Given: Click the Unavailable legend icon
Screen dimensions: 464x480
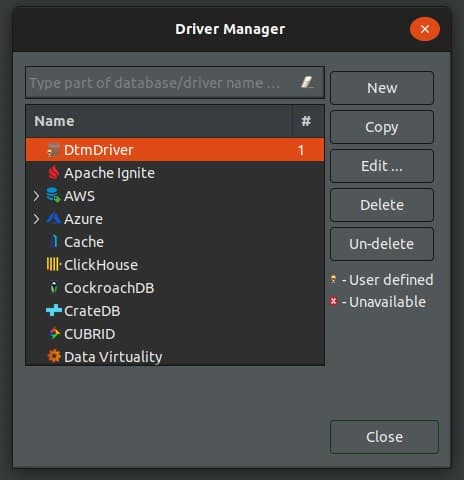Looking at the screenshot, I should 333,301.
